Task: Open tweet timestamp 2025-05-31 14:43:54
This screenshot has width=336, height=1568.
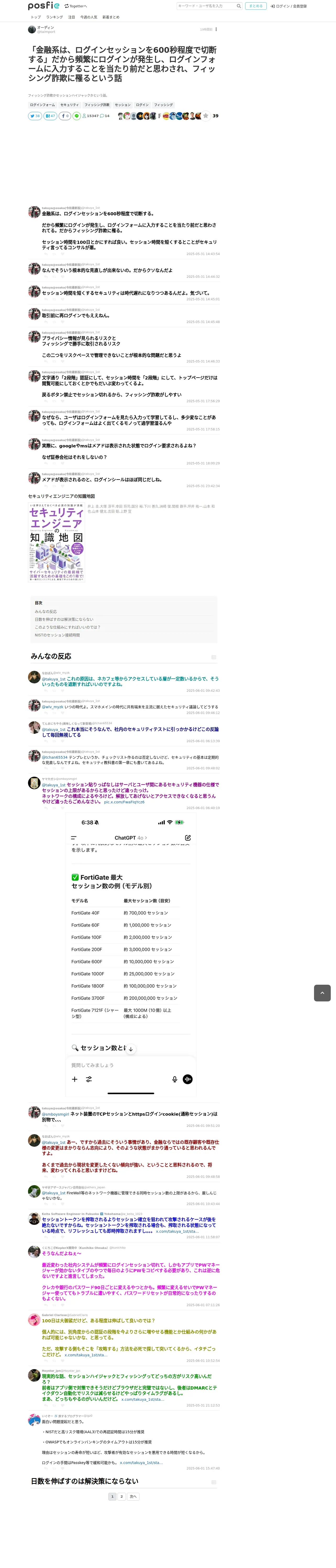Action: pos(203,254)
